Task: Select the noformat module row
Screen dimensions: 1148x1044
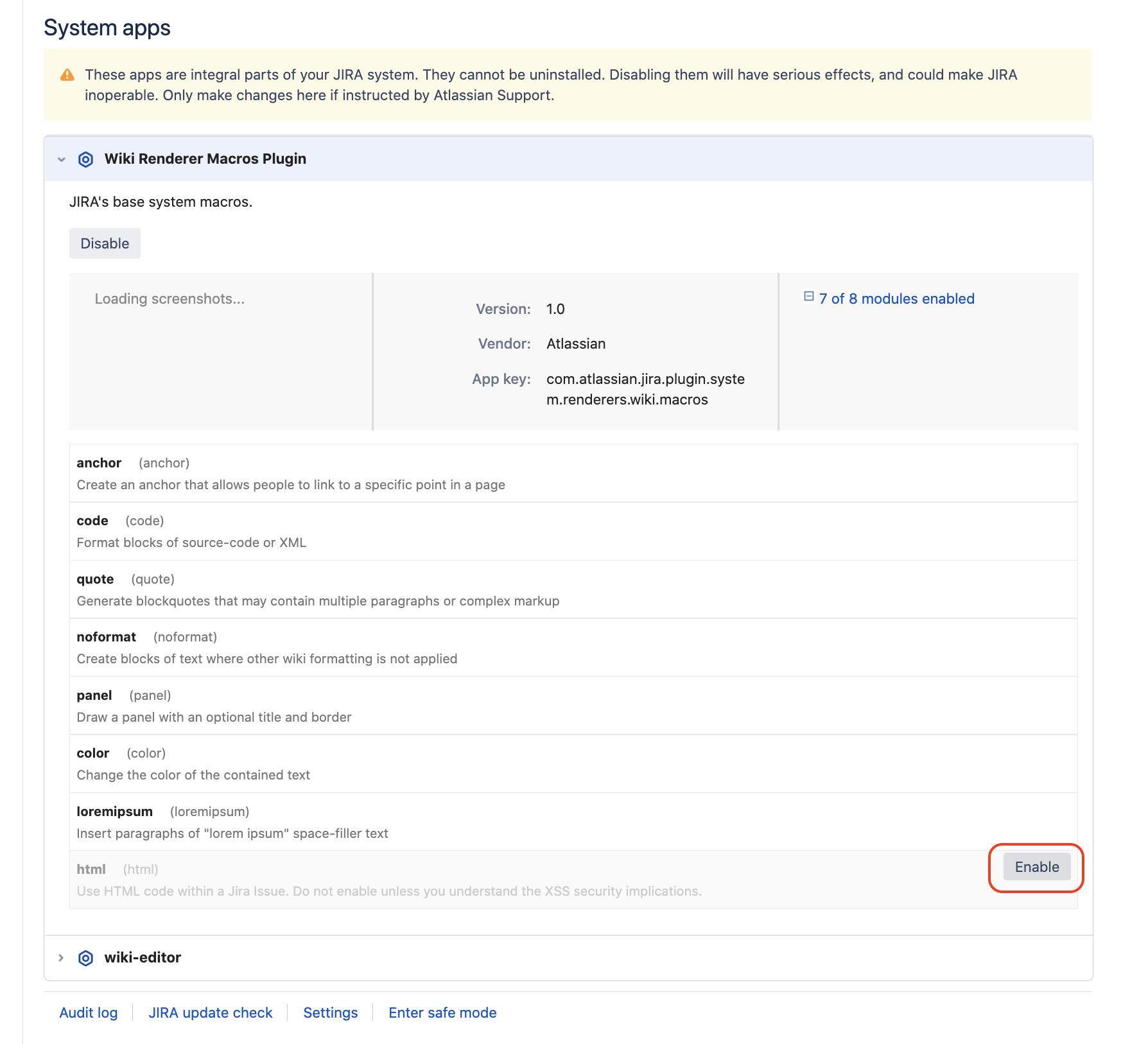Action: 573,648
